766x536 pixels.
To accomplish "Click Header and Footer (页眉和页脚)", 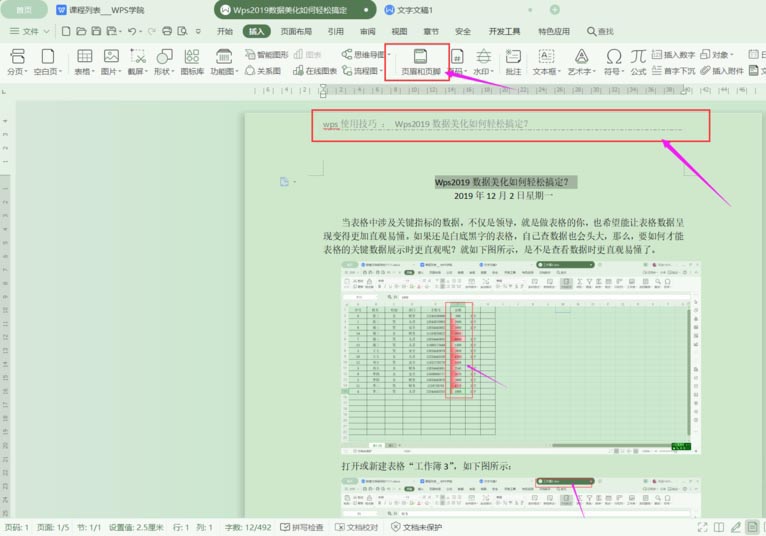I will [x=421, y=62].
